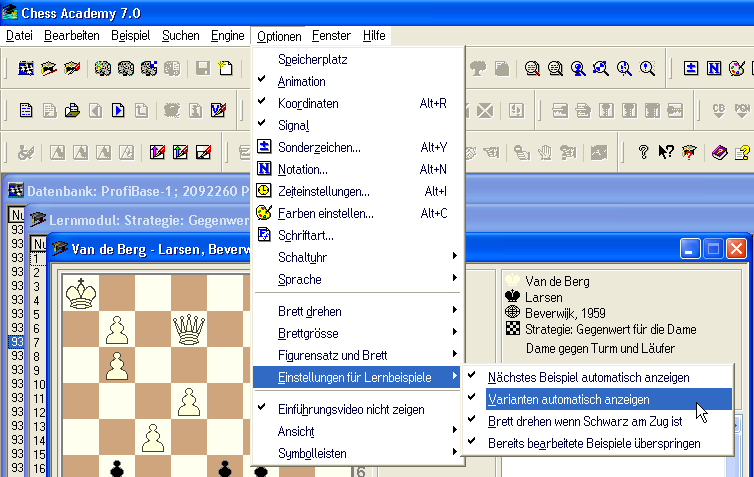Expand the Sprache submenu
This screenshot has width=754, height=477.
(x=357, y=279)
